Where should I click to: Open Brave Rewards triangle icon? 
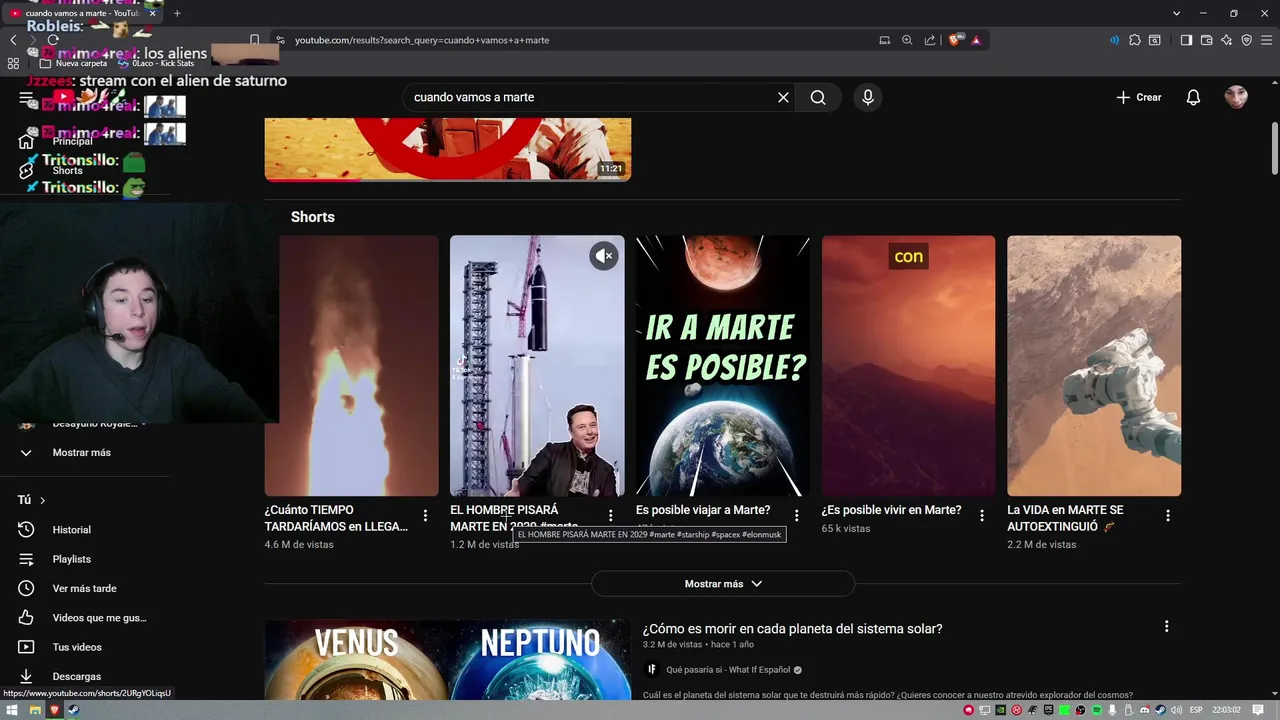(x=976, y=40)
